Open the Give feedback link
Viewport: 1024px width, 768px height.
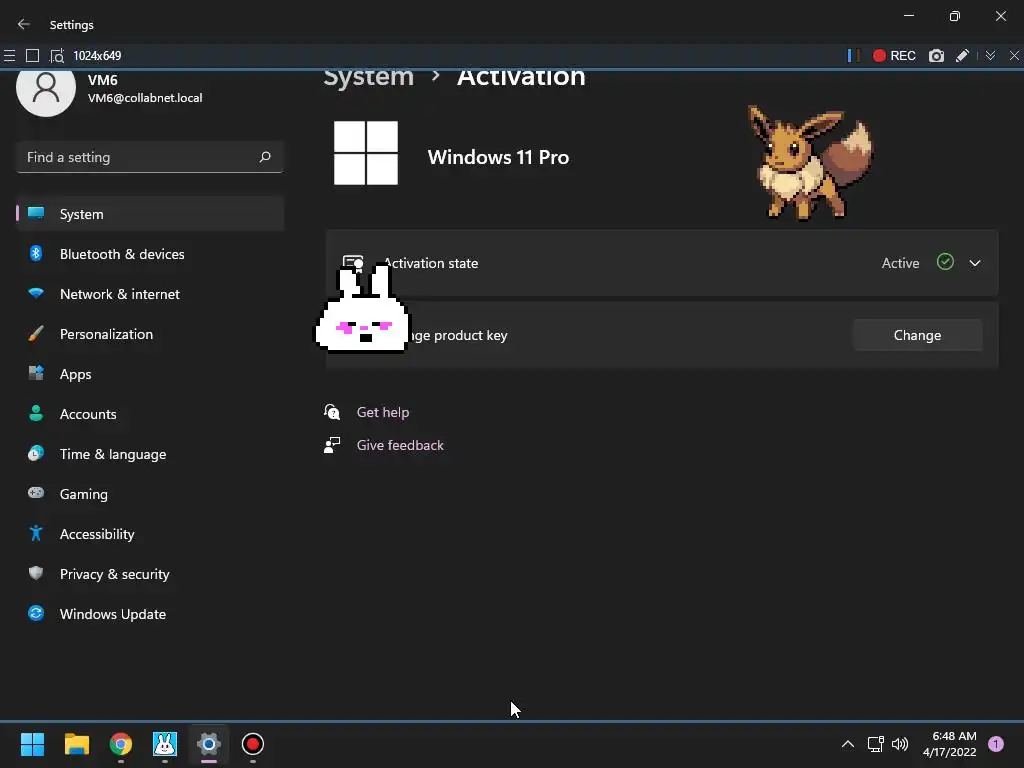[400, 445]
